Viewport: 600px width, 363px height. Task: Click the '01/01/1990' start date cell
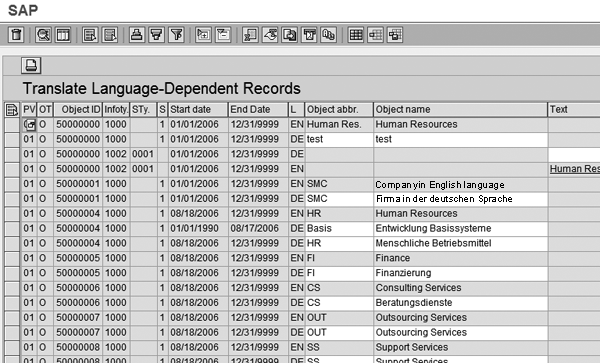tap(198, 229)
